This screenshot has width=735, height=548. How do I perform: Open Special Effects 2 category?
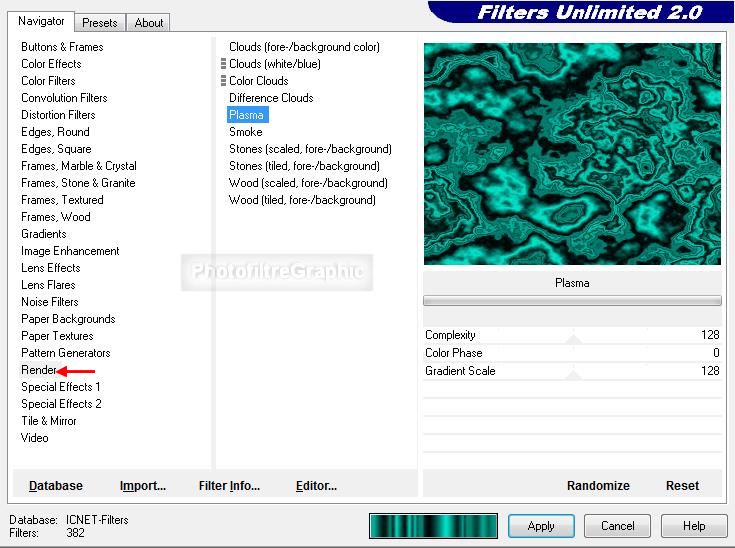61,404
